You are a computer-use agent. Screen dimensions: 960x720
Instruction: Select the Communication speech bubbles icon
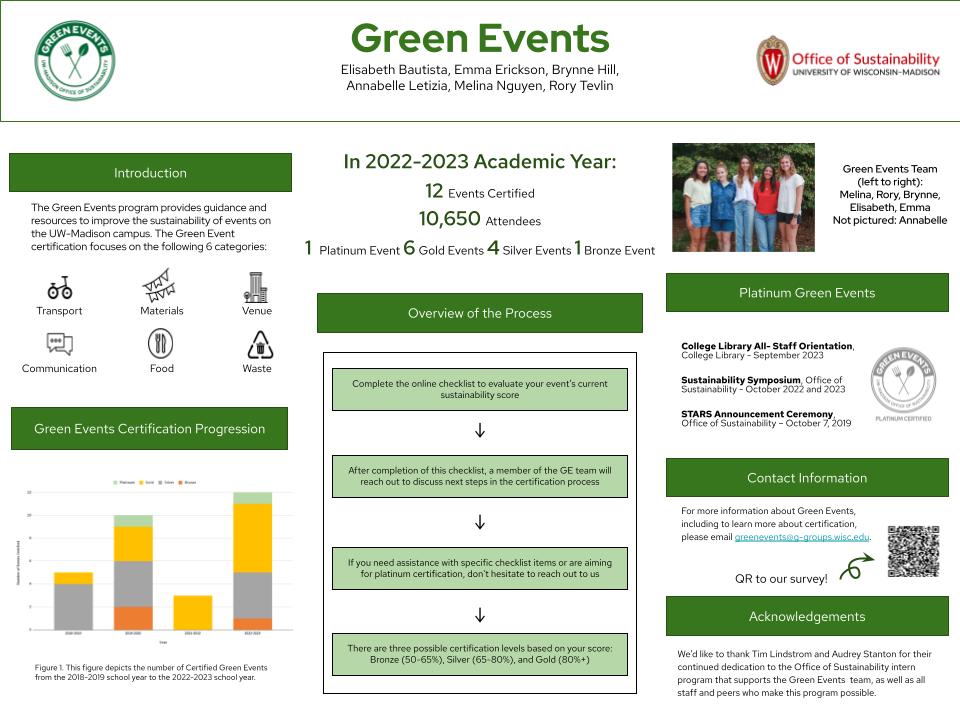click(x=59, y=343)
